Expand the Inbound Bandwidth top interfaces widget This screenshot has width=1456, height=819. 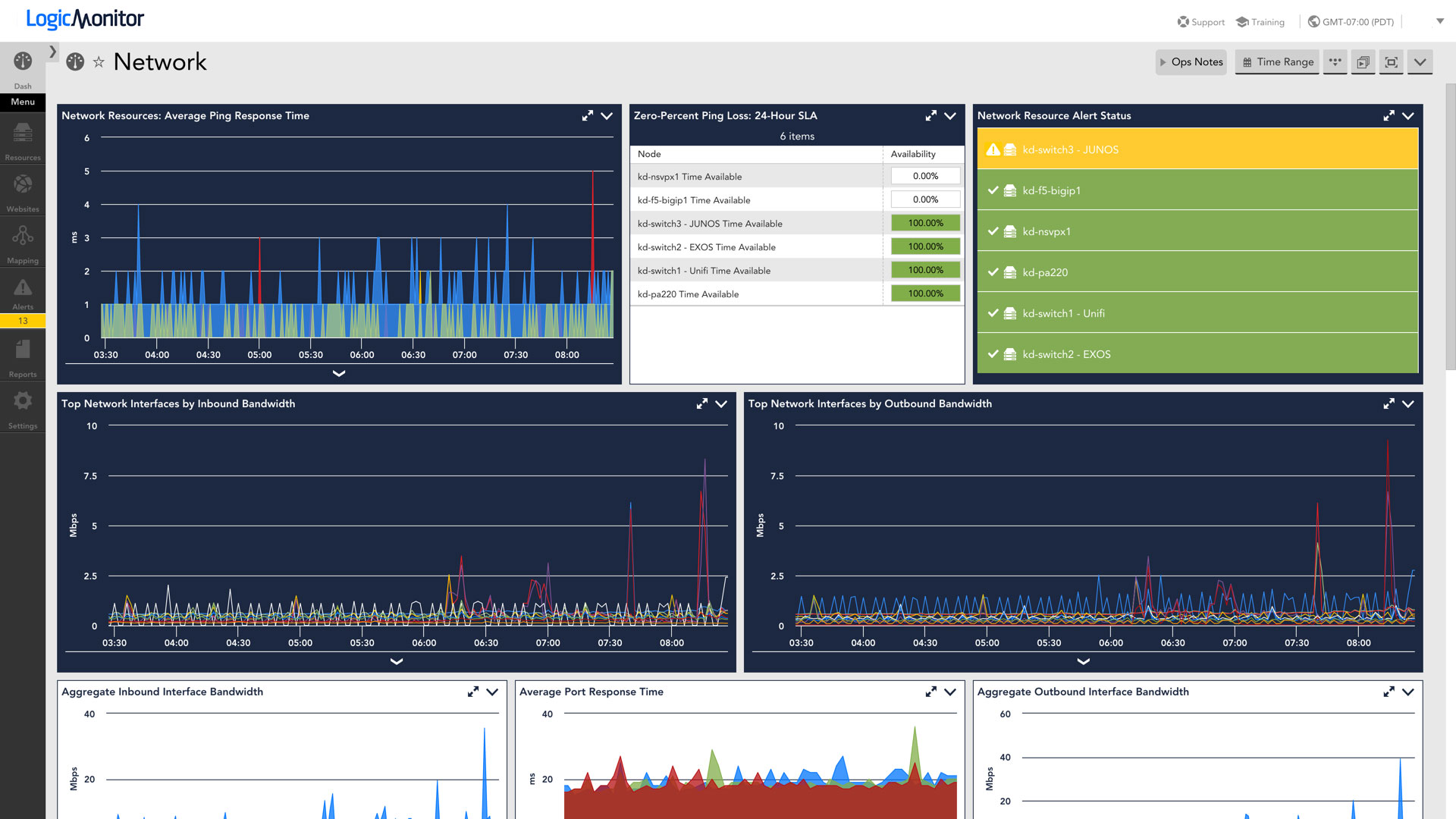[702, 404]
